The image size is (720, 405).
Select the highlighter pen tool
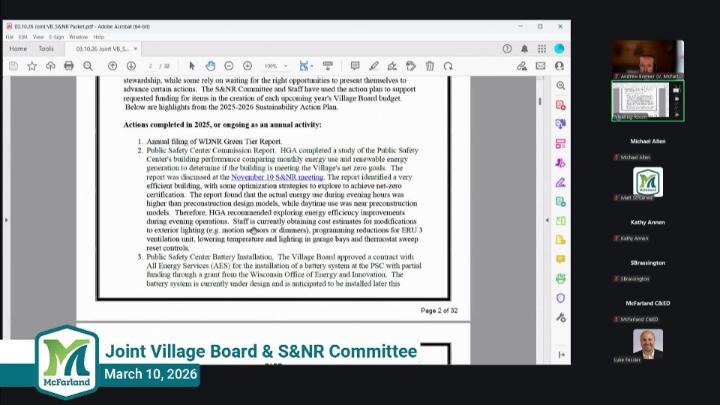(x=374, y=66)
